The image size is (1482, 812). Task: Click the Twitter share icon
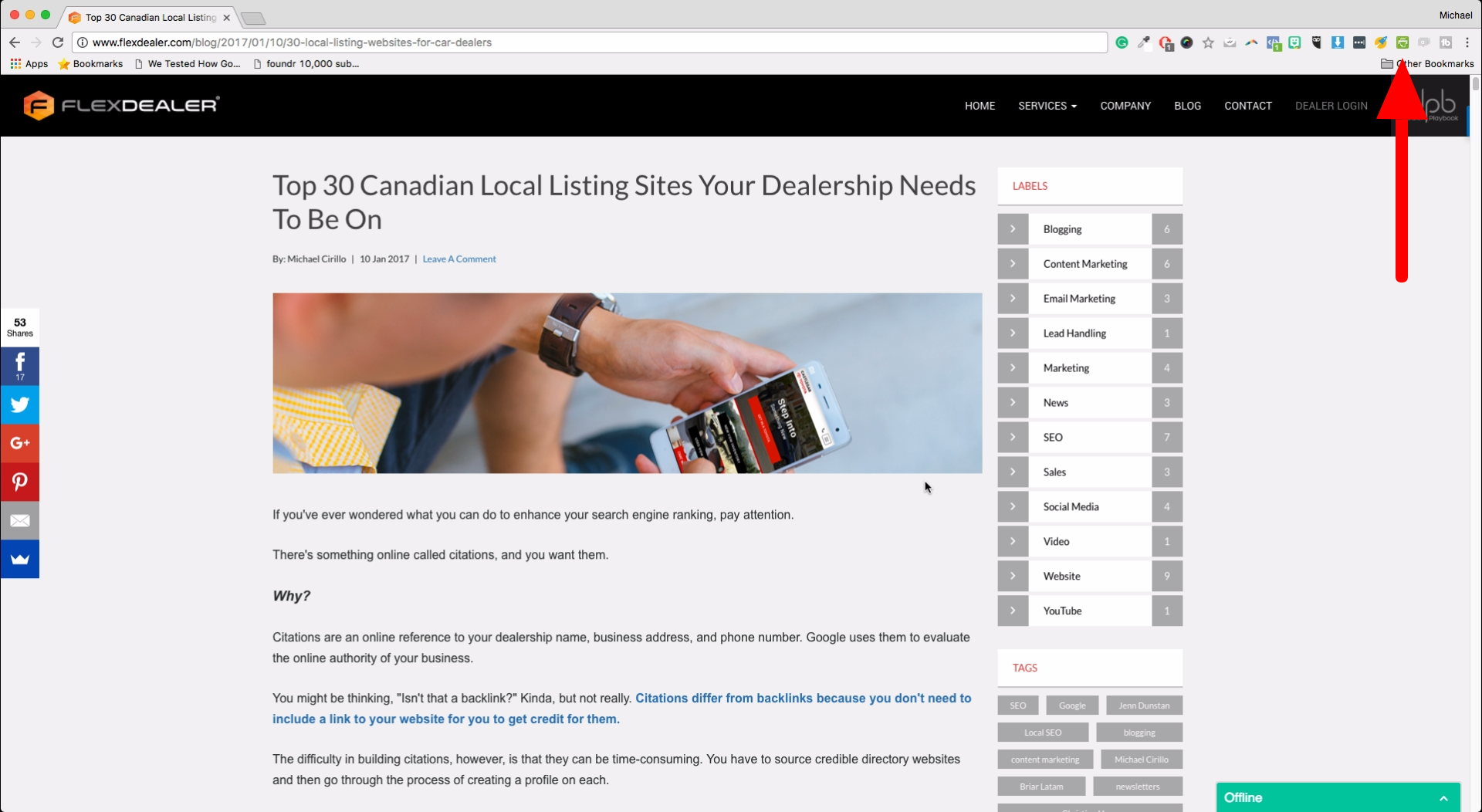coord(20,404)
